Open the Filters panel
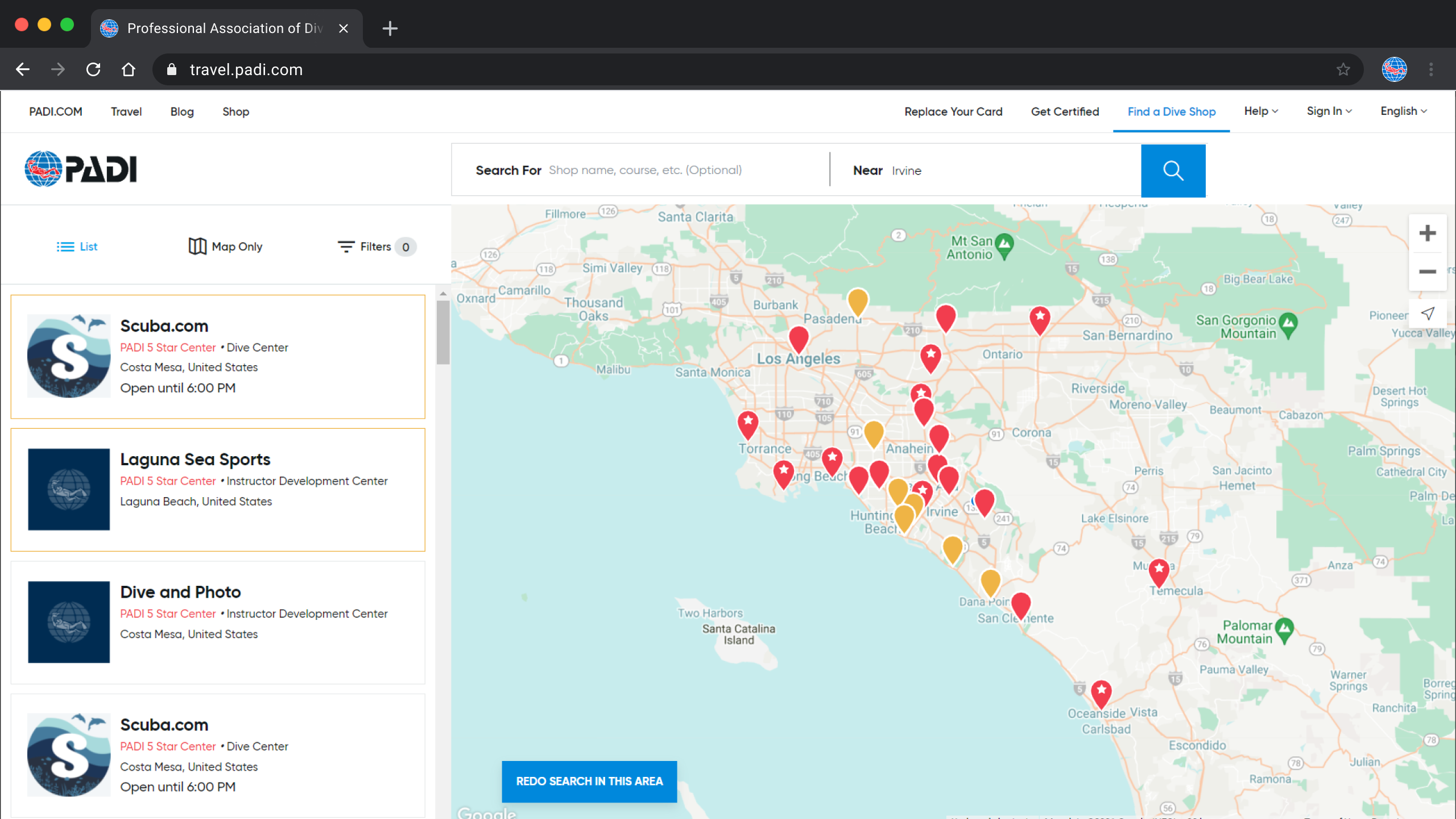This screenshot has height=819, width=1456. coord(376,247)
